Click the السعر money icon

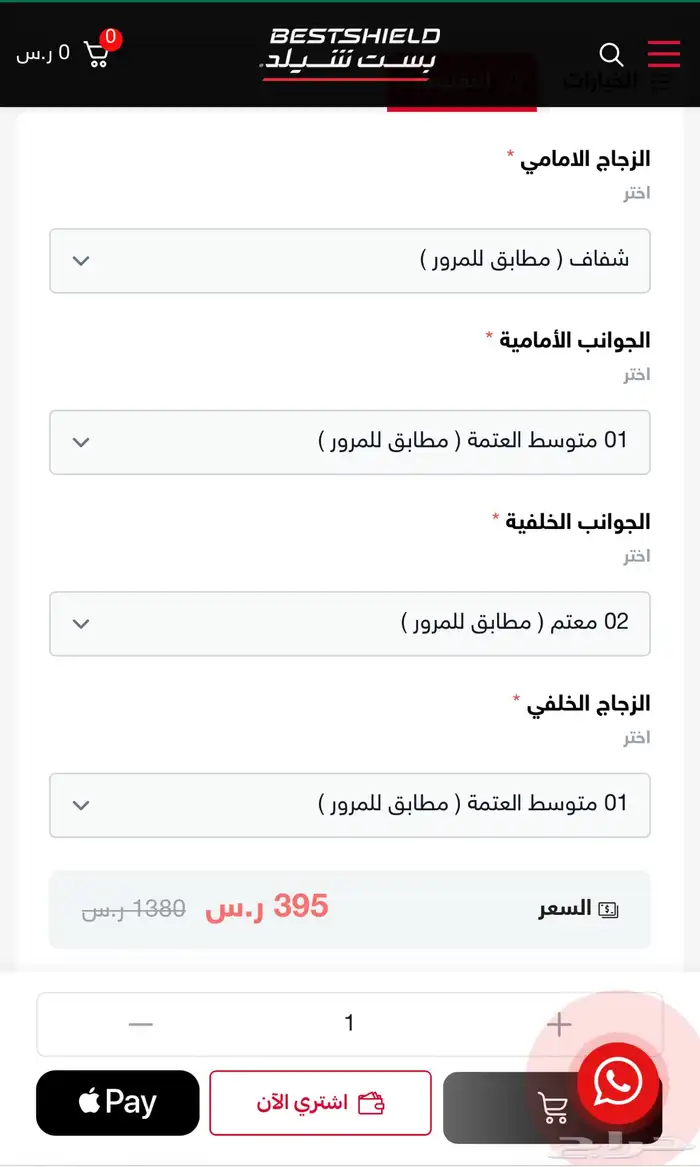click(x=608, y=910)
